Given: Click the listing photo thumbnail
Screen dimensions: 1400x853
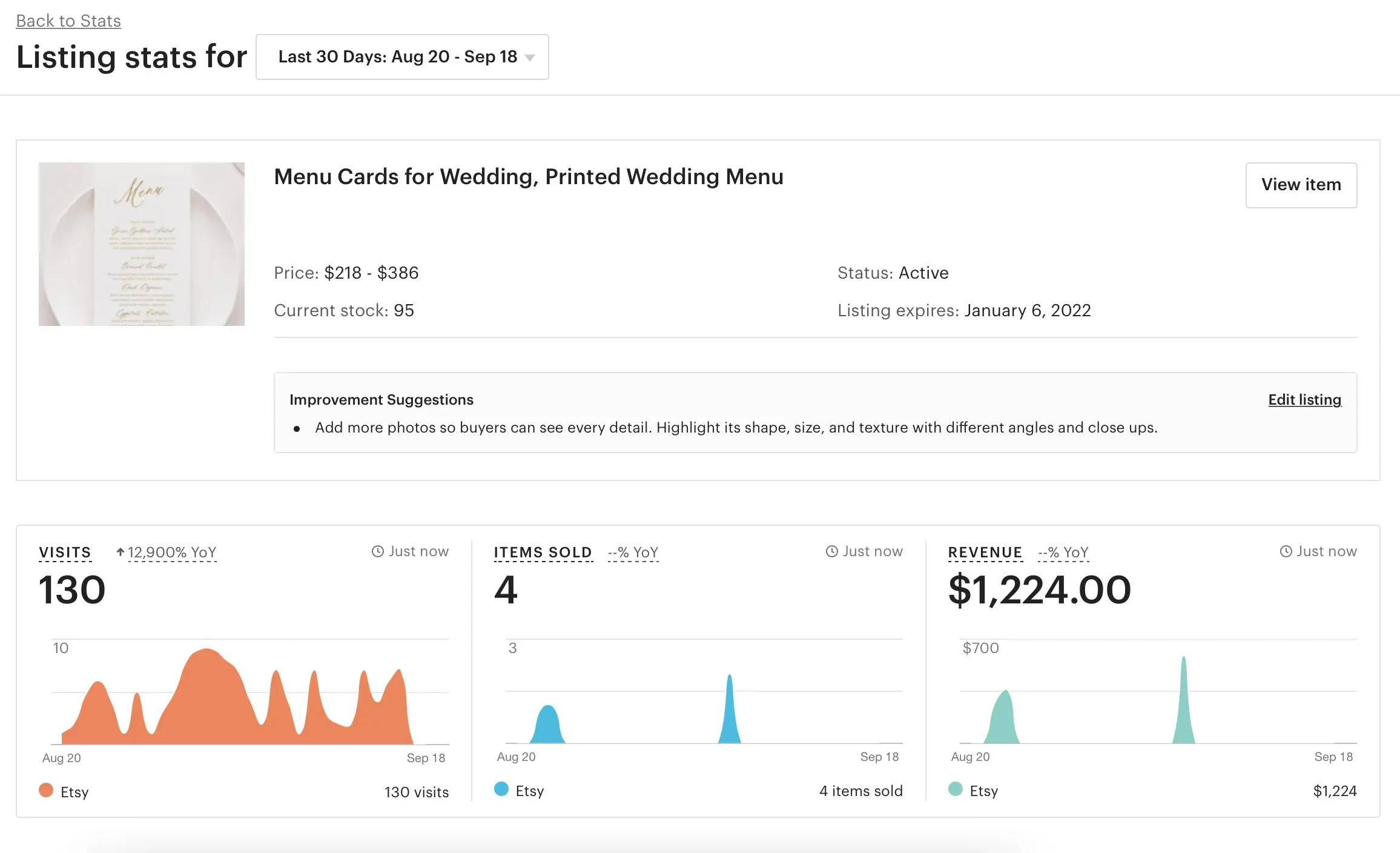Looking at the screenshot, I should click(x=141, y=245).
